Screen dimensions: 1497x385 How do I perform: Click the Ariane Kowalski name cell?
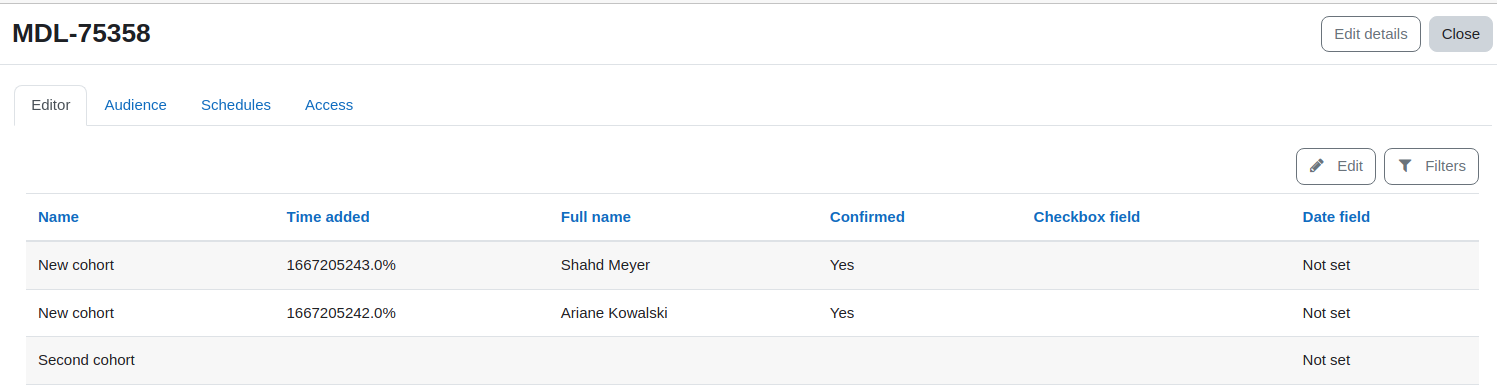[x=614, y=313]
